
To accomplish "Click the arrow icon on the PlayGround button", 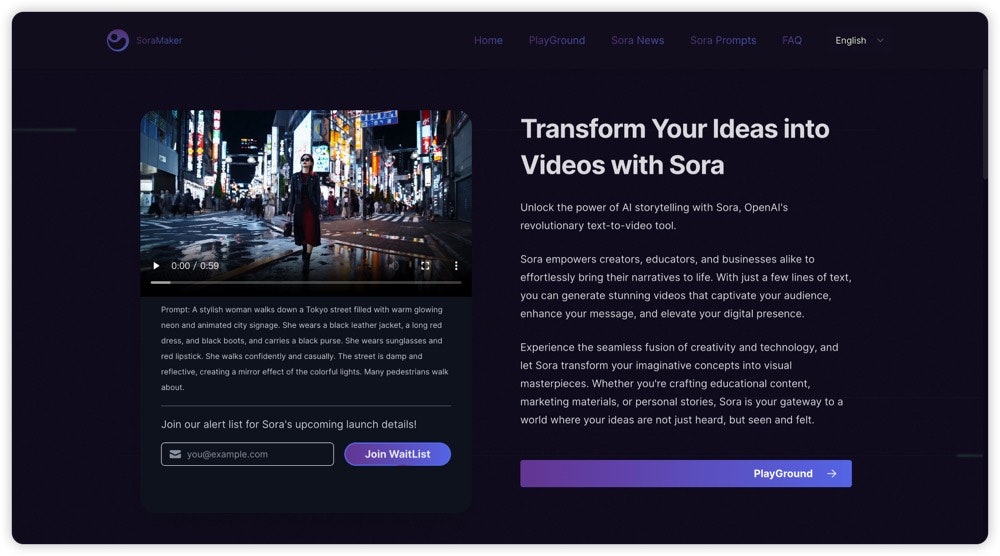I will tap(832, 474).
